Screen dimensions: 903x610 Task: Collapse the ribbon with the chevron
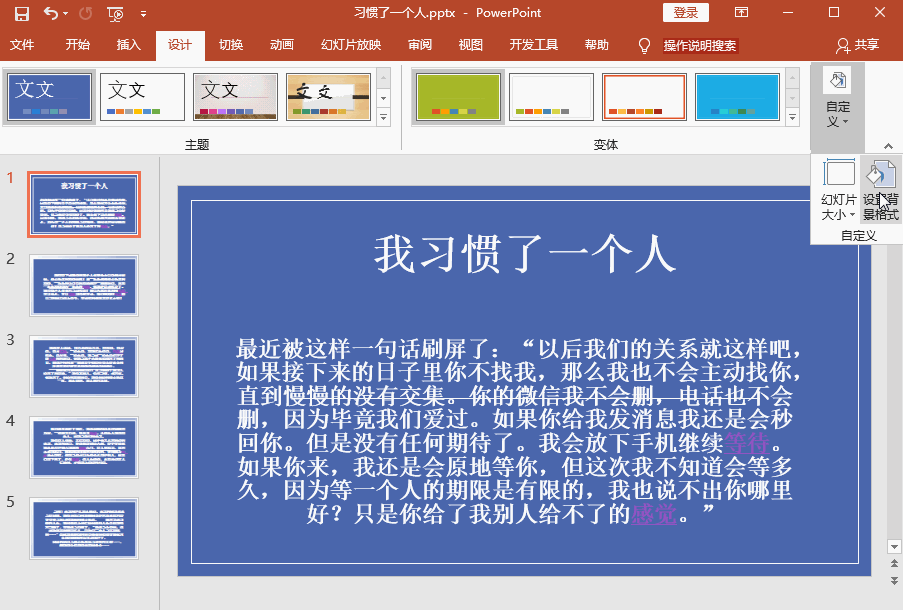pos(889,146)
